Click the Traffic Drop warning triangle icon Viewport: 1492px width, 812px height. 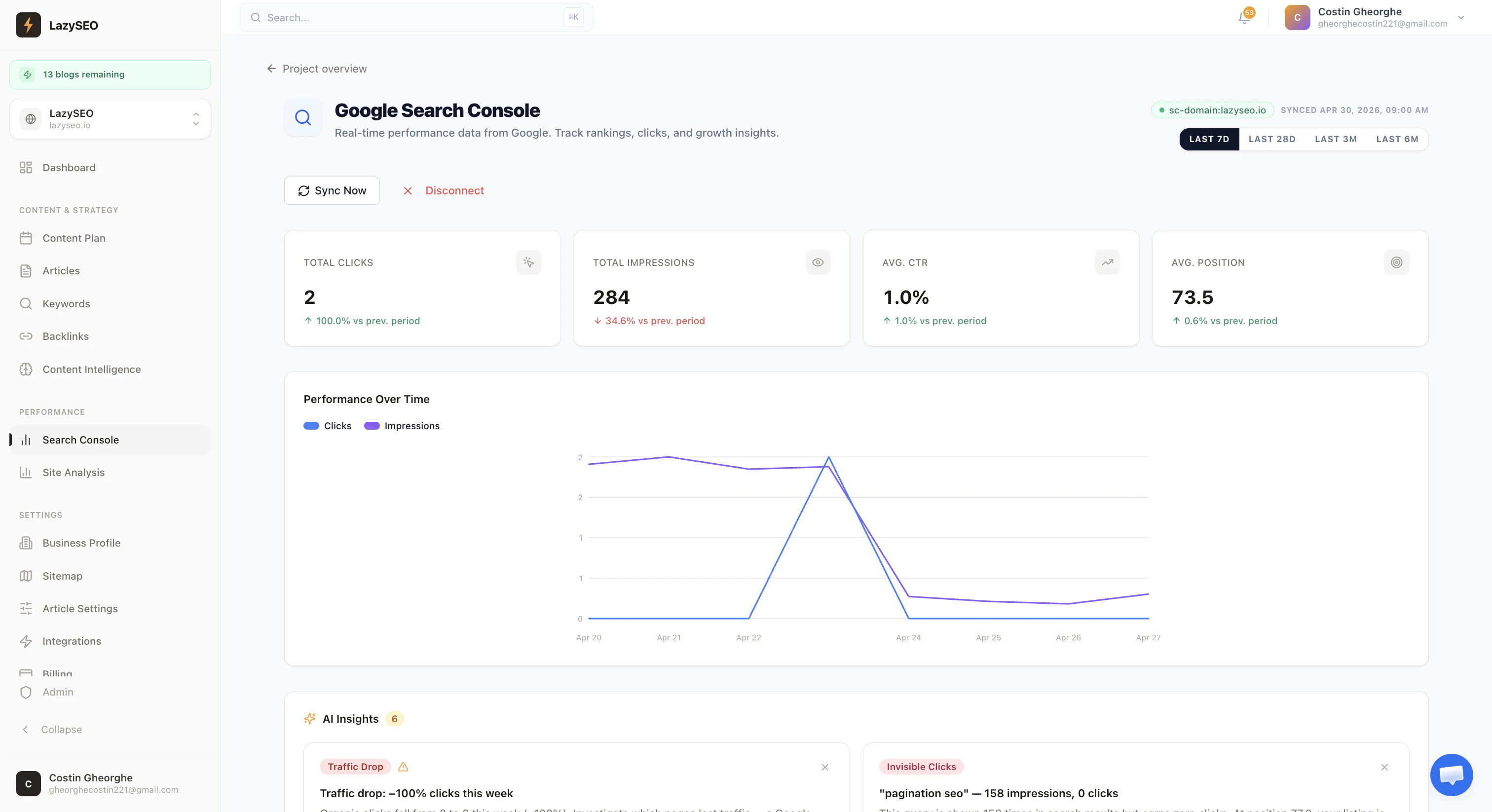click(x=403, y=767)
